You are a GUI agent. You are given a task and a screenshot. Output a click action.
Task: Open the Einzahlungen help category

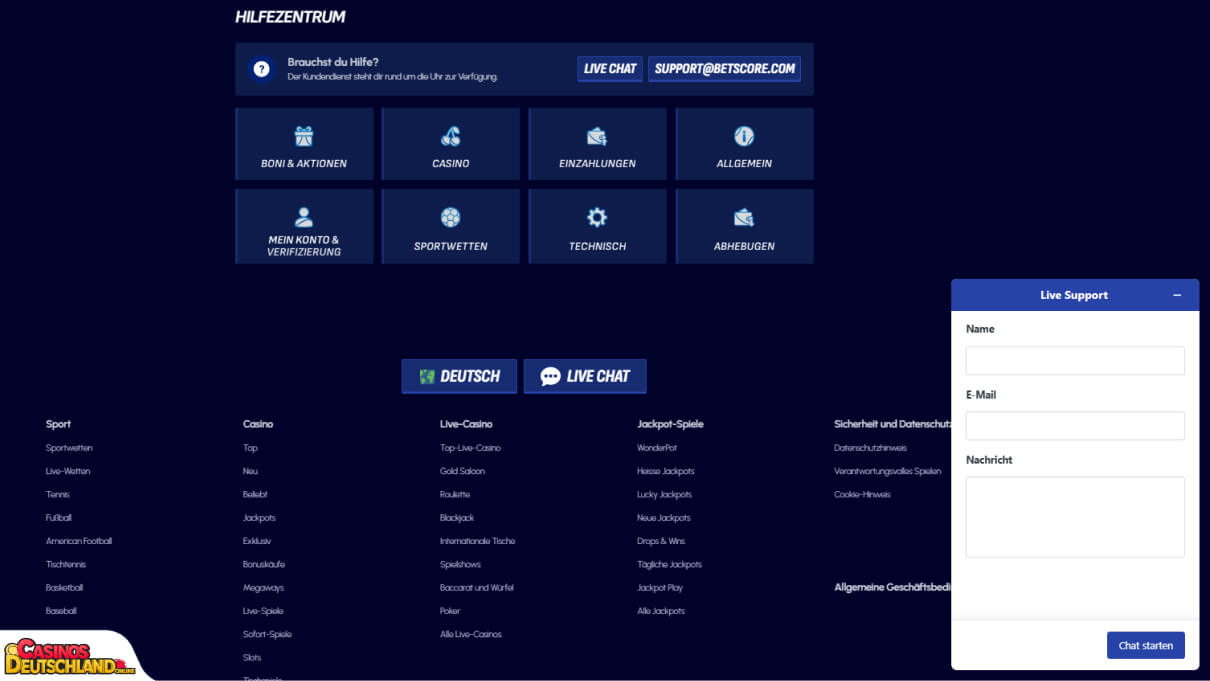click(x=597, y=144)
